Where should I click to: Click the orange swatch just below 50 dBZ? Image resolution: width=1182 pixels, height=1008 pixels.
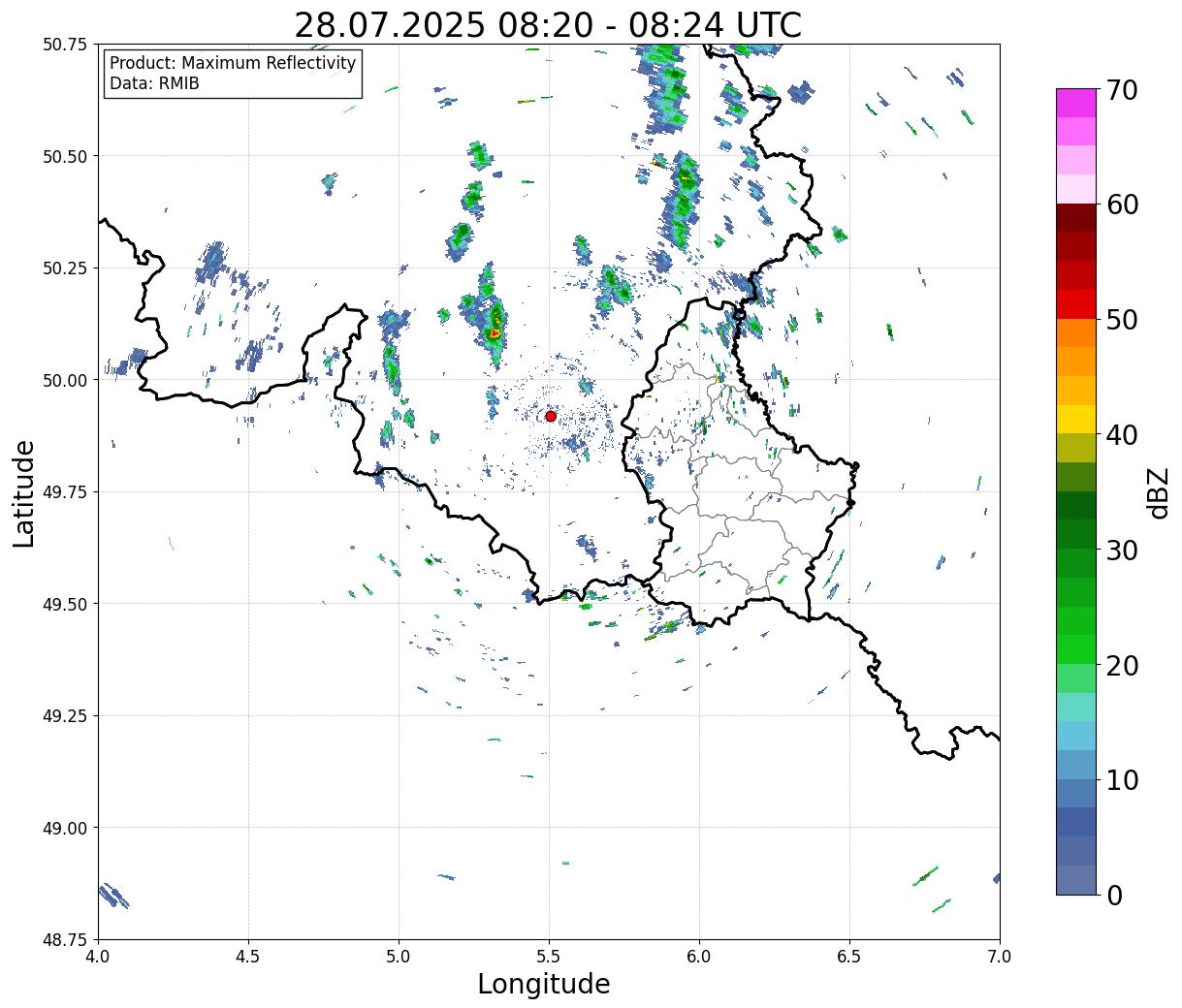(x=1076, y=332)
